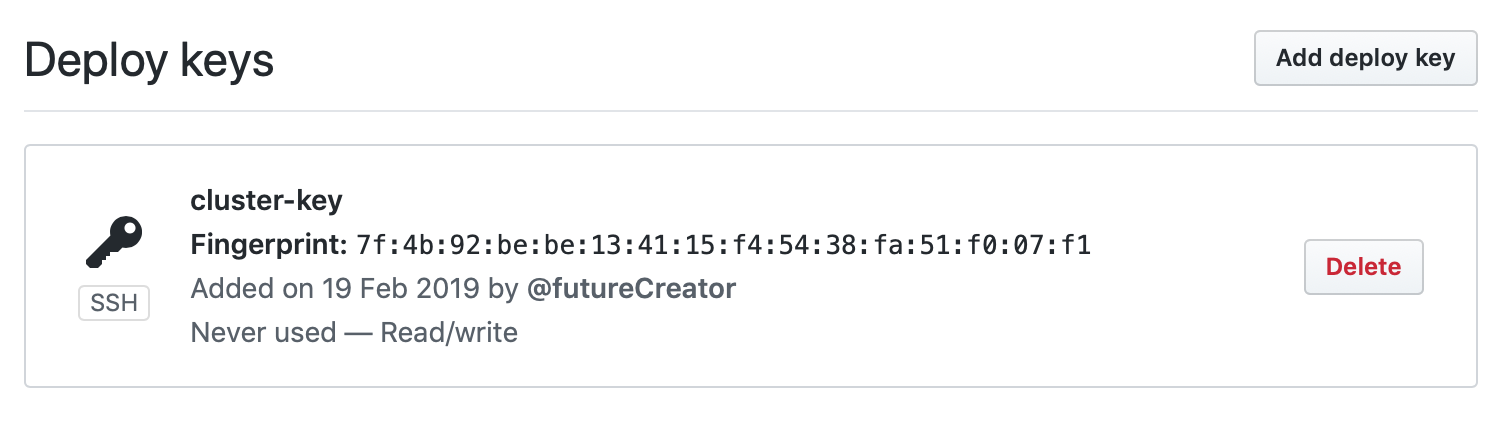Image resolution: width=1504 pixels, height=428 pixels.
Task: Click the "7f" start of the fingerprint
Action: (x=370, y=245)
